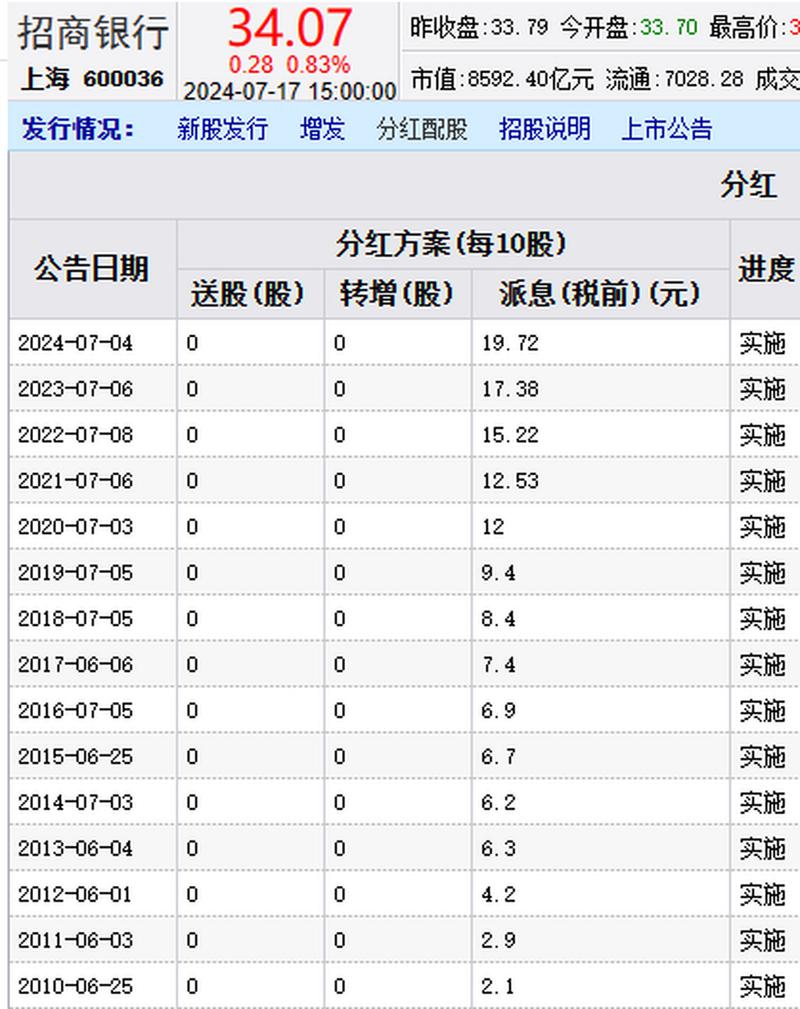Click date cell 2023-07-06
The image size is (800, 1009).
coord(75,389)
